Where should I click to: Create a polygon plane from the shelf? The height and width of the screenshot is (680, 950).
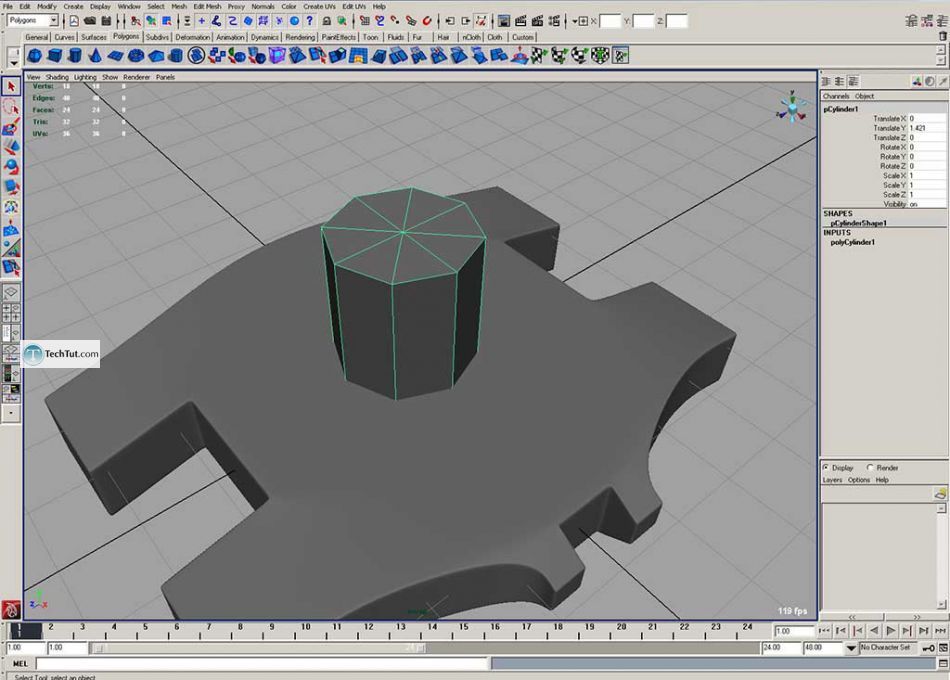click(115, 56)
